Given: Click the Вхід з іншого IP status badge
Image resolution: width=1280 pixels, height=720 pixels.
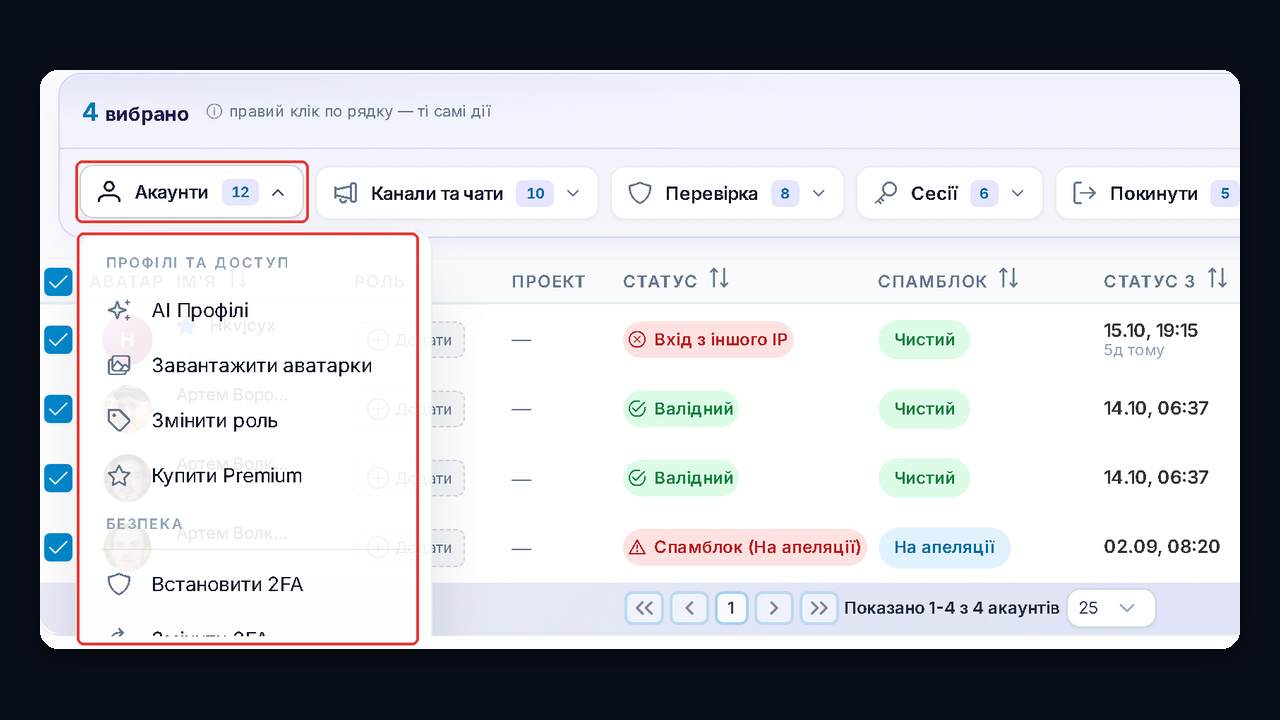Looking at the screenshot, I should [x=708, y=340].
